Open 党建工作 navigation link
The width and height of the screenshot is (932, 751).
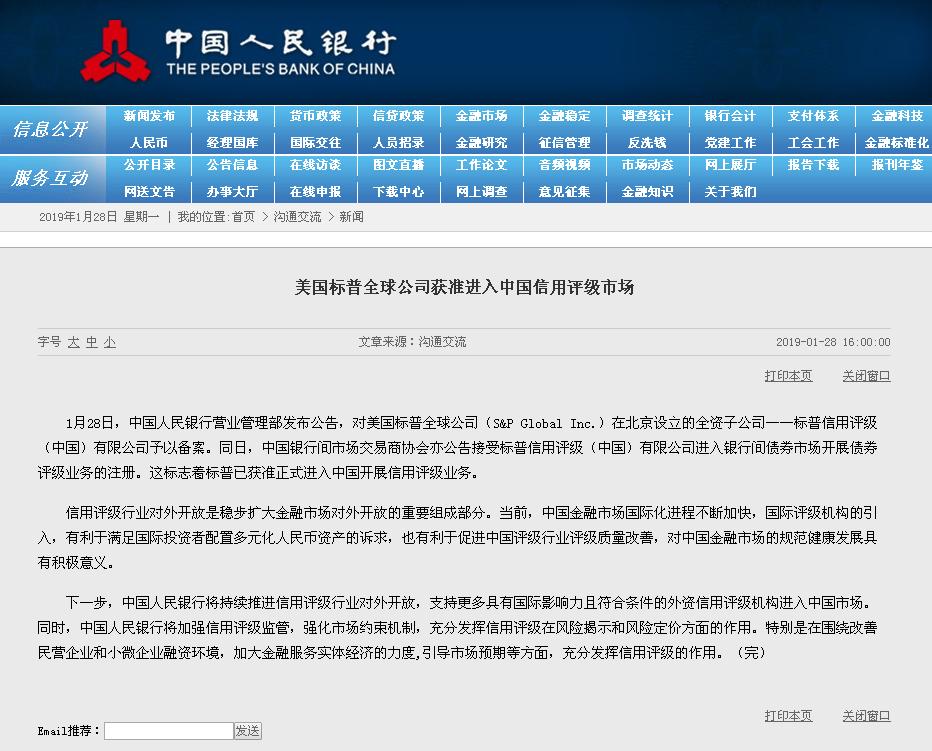(x=731, y=143)
